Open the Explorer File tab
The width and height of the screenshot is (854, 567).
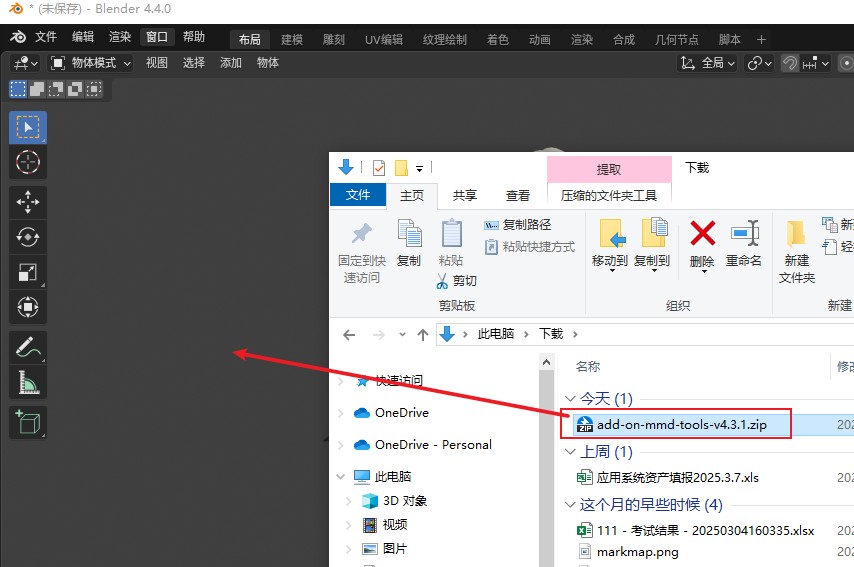tap(358, 195)
